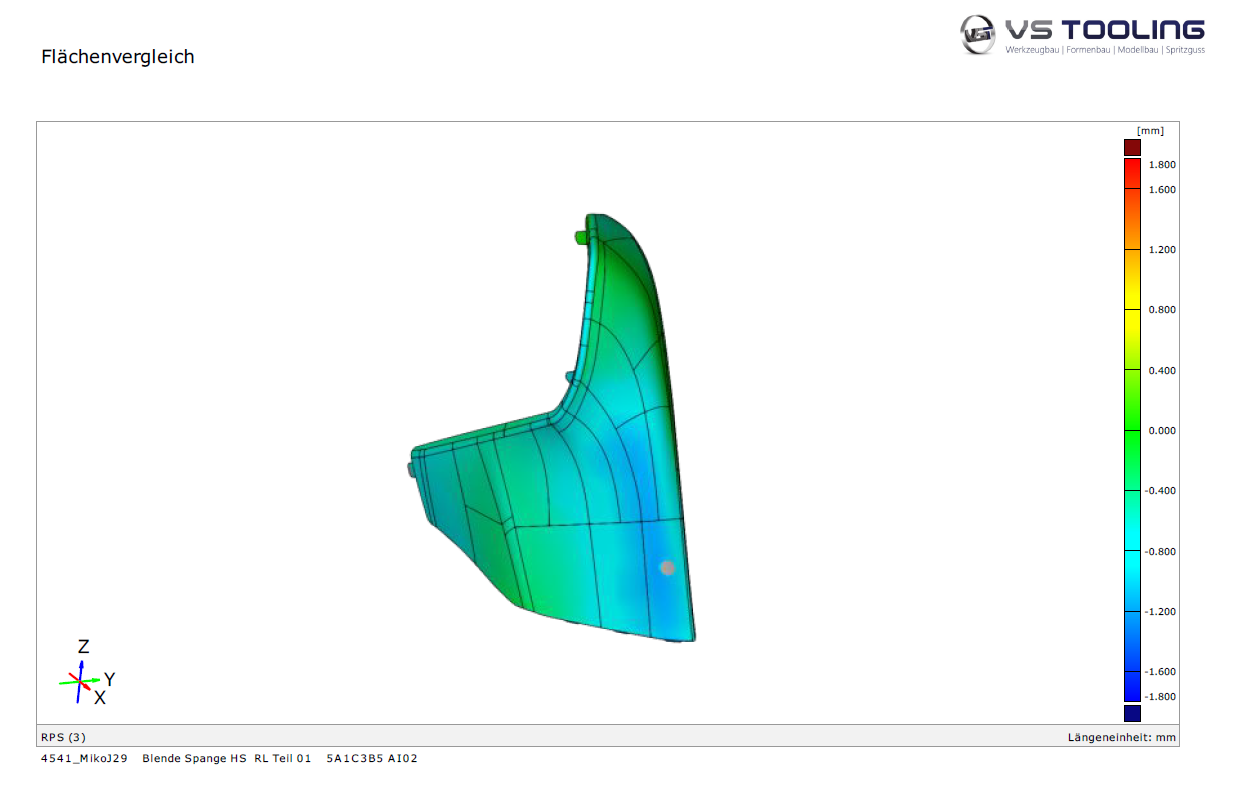Select the small pin on the part's left end
The image size is (1245, 785).
(x=410, y=468)
